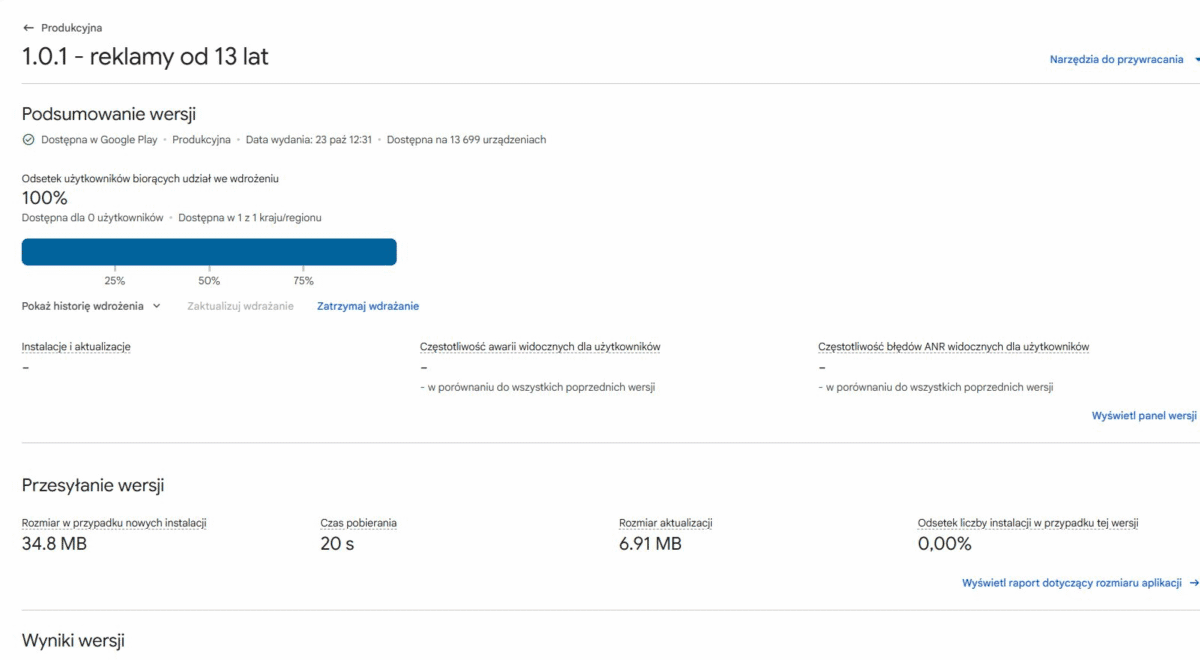
Task: Click the Wyniki wersji heading
Action: [73, 640]
